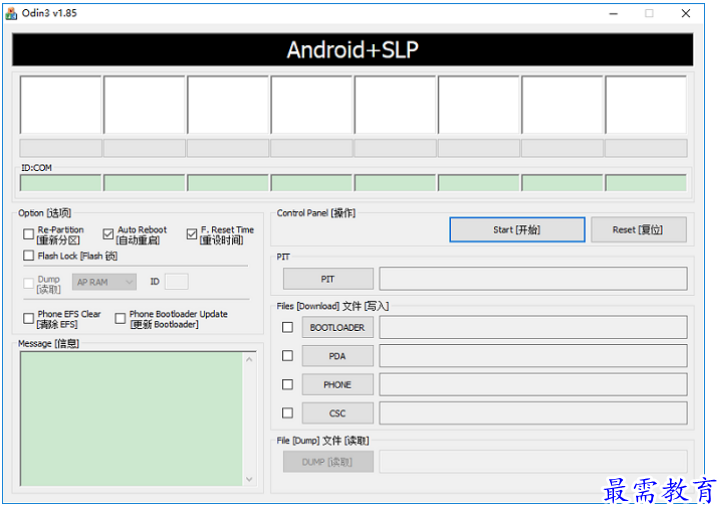The image size is (725, 522).
Task: Click the first ID:COM port slot
Action: pyautogui.click(x=61, y=183)
